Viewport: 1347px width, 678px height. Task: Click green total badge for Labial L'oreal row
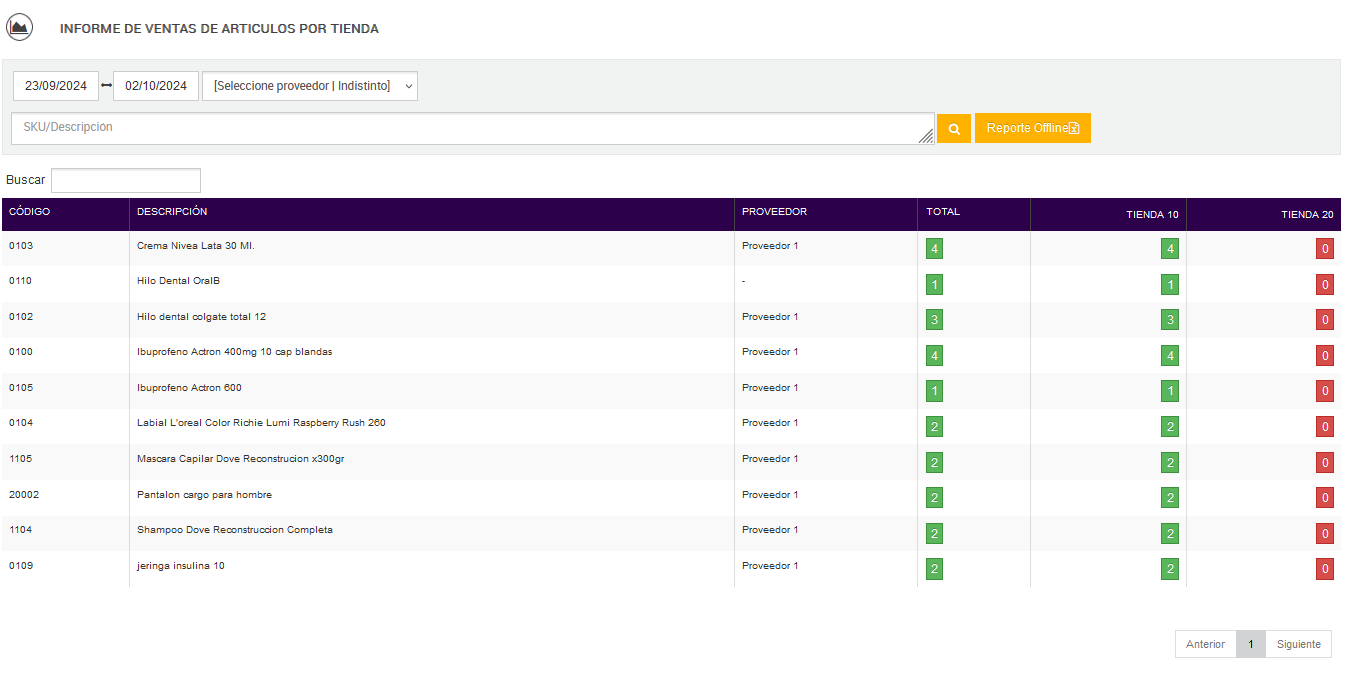[934, 427]
